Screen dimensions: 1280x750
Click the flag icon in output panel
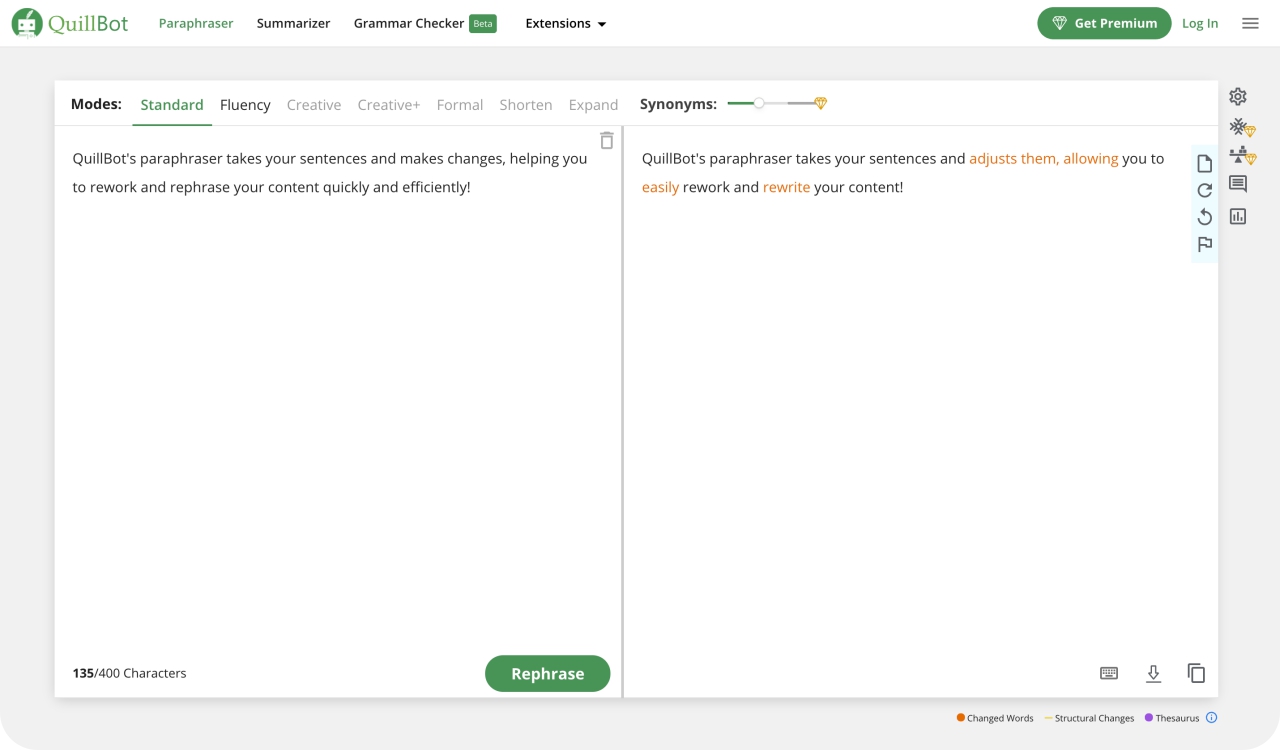1205,244
